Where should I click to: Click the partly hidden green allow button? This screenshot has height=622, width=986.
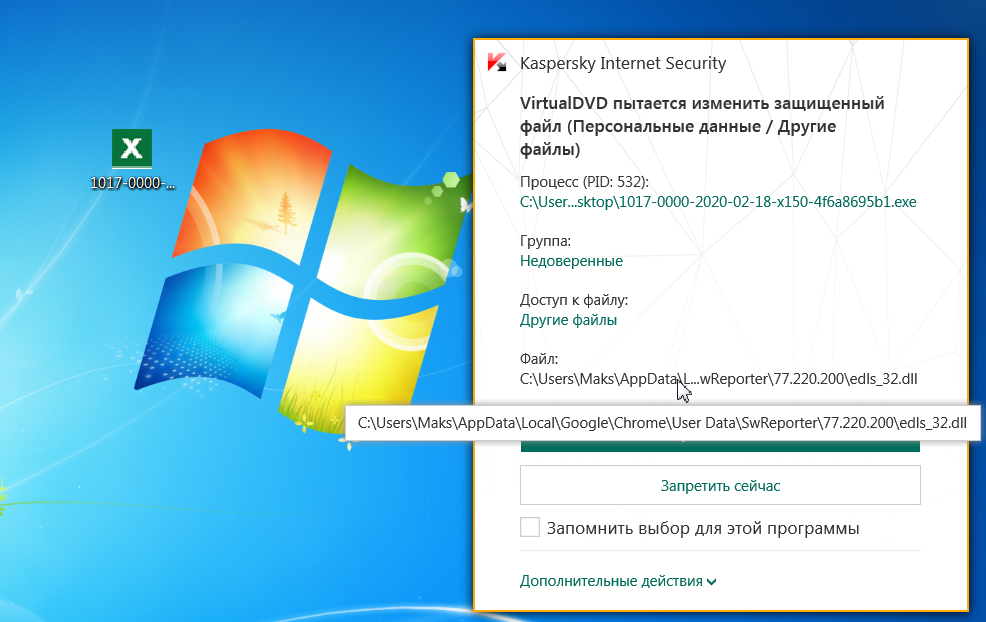(720, 446)
